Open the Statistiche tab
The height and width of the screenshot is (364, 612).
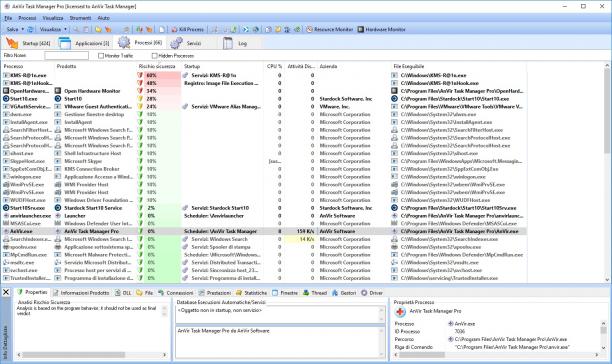tap(252, 293)
